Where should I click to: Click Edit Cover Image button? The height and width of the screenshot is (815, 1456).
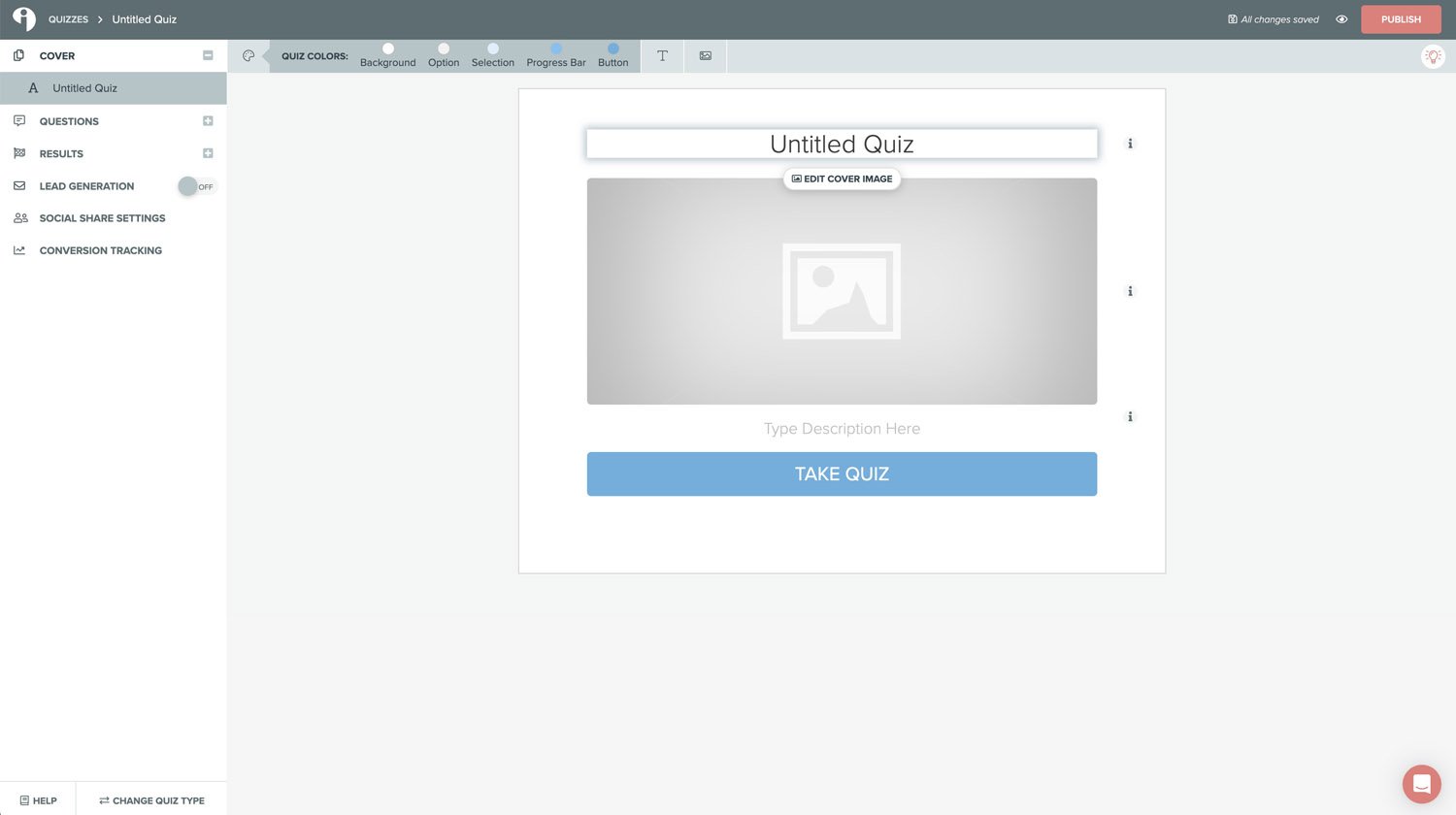(842, 179)
